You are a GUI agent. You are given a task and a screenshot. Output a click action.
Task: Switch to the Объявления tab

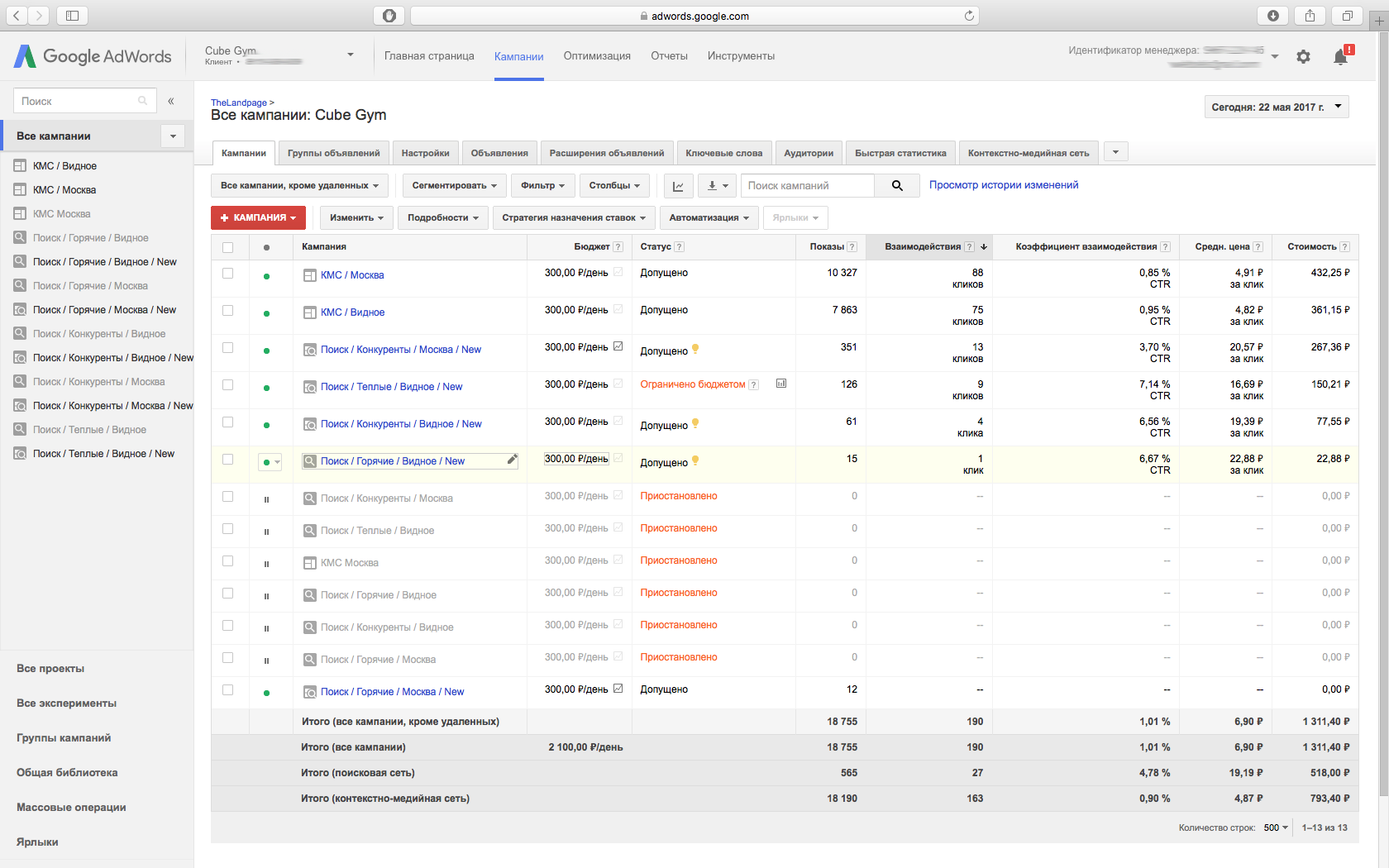[x=499, y=153]
